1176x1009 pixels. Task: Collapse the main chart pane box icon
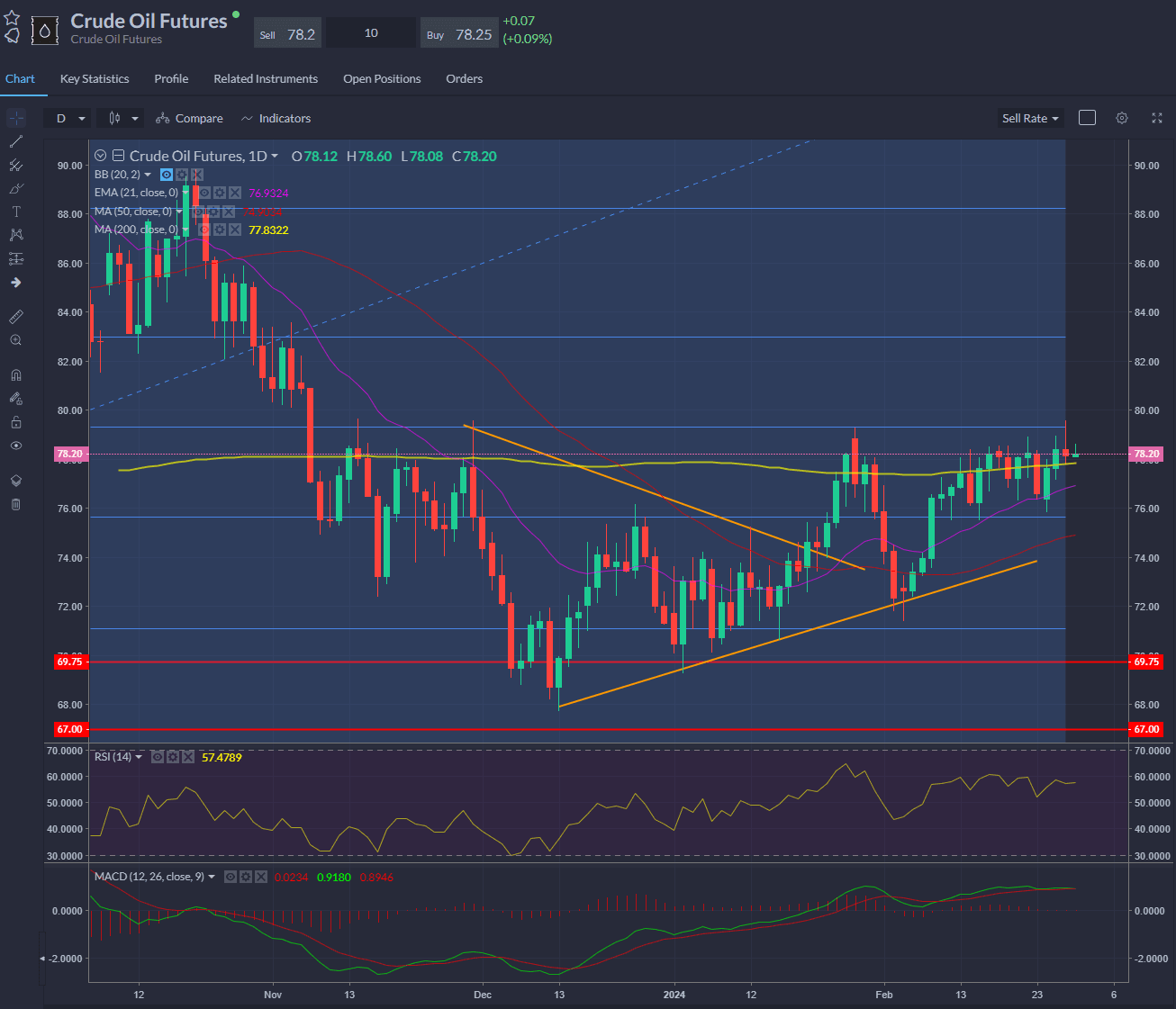[x=118, y=156]
